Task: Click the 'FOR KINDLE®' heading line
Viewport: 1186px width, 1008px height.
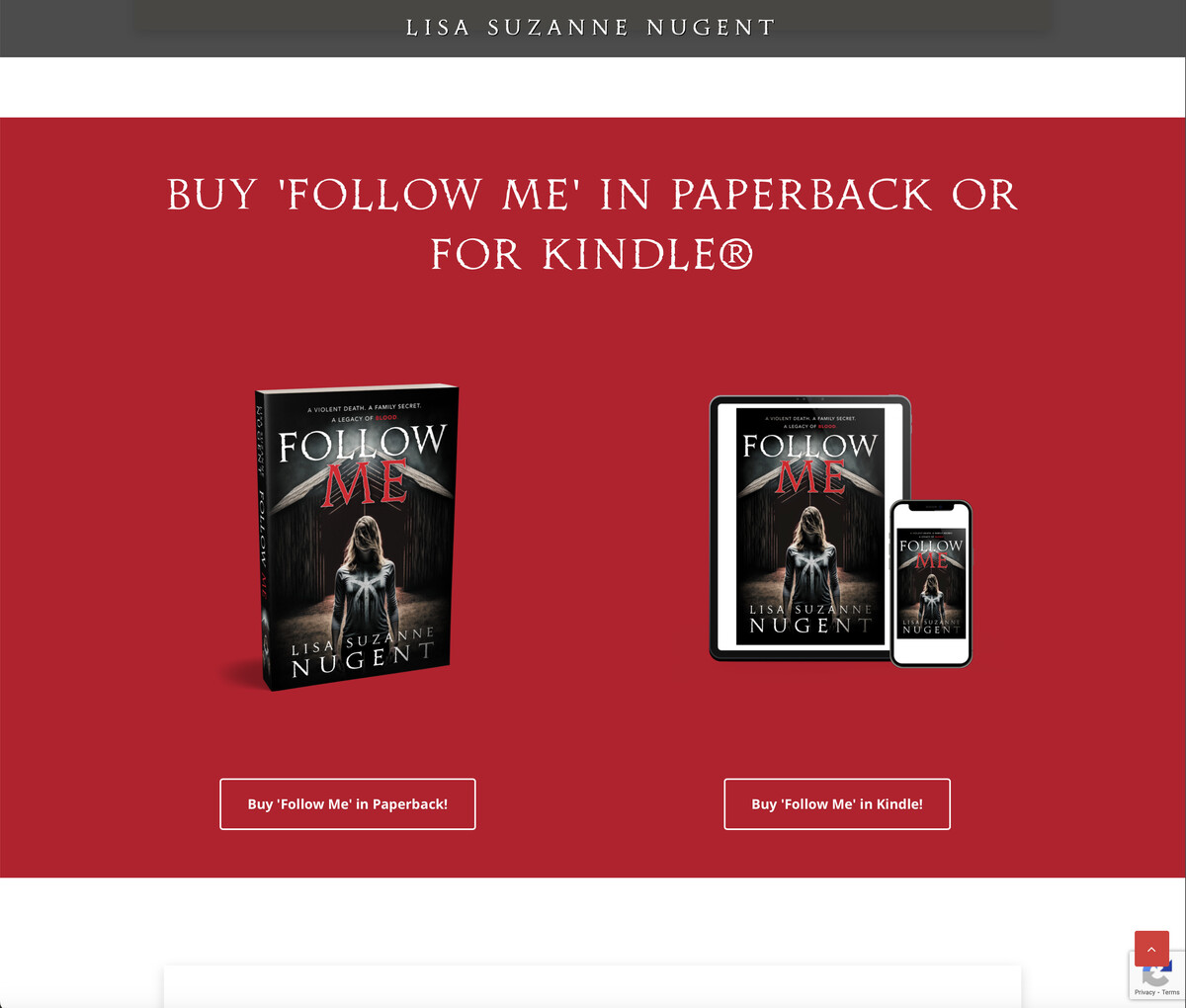Action: [592, 255]
